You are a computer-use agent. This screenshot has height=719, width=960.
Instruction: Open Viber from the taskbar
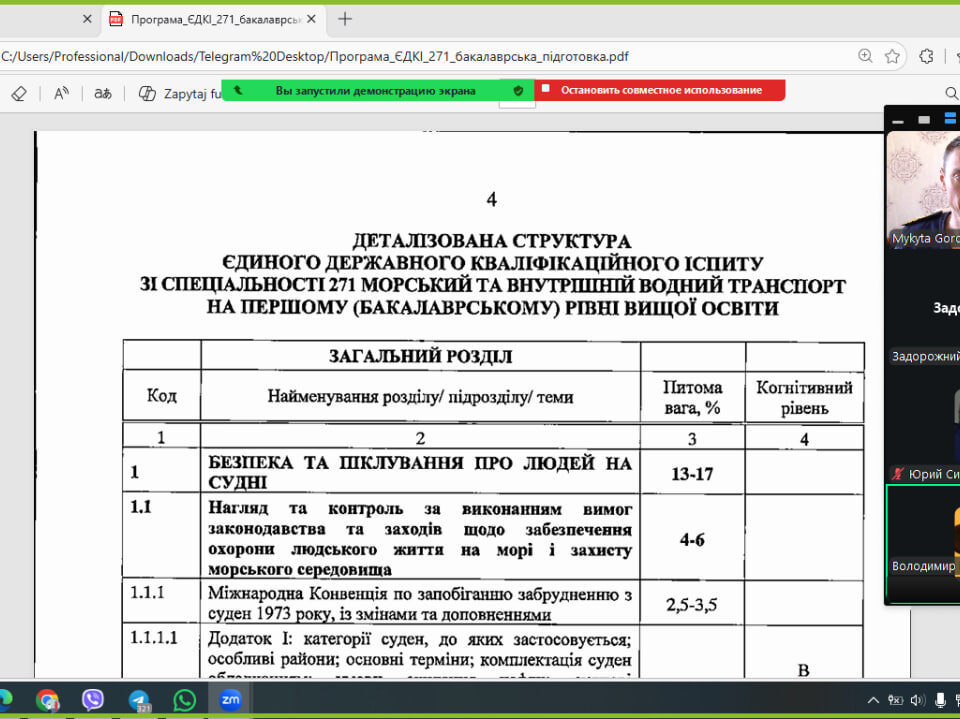[x=93, y=699]
